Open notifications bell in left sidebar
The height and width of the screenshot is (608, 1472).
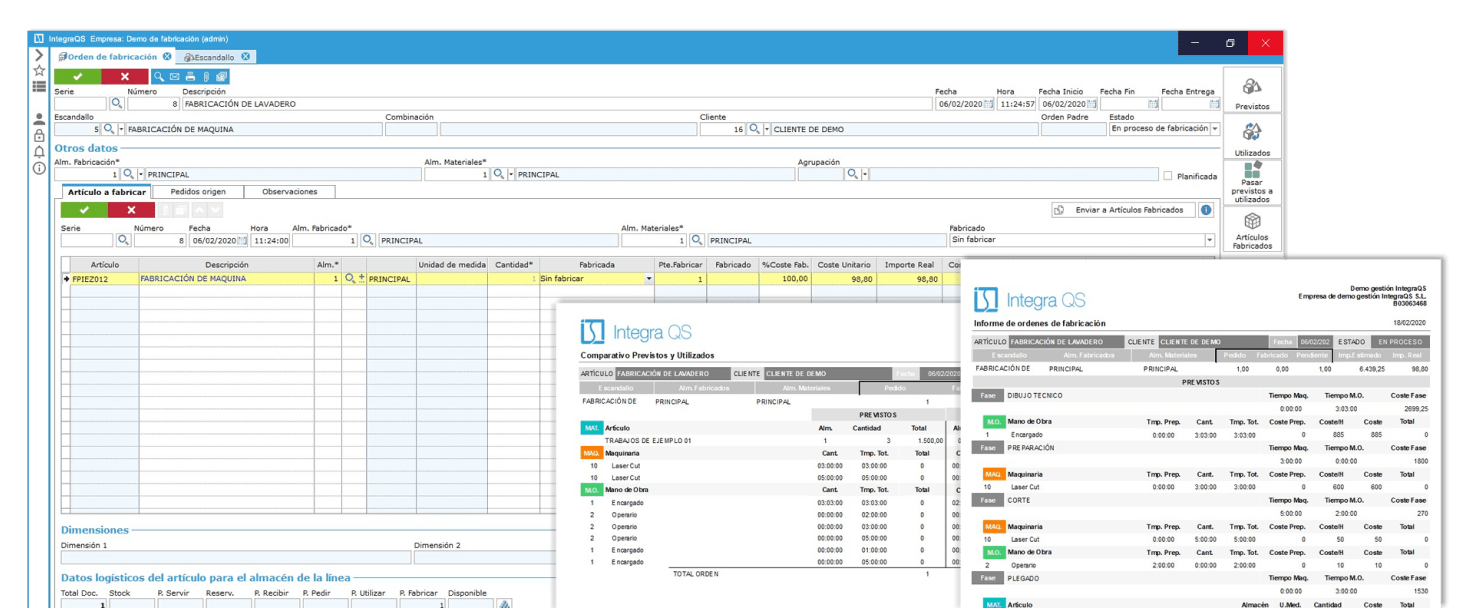point(39,152)
